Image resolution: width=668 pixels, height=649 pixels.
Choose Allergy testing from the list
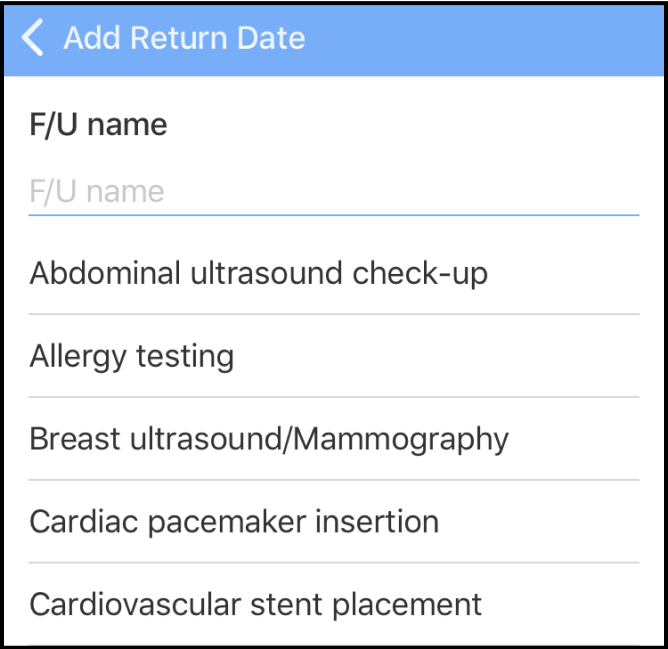pyautogui.click(x=132, y=356)
